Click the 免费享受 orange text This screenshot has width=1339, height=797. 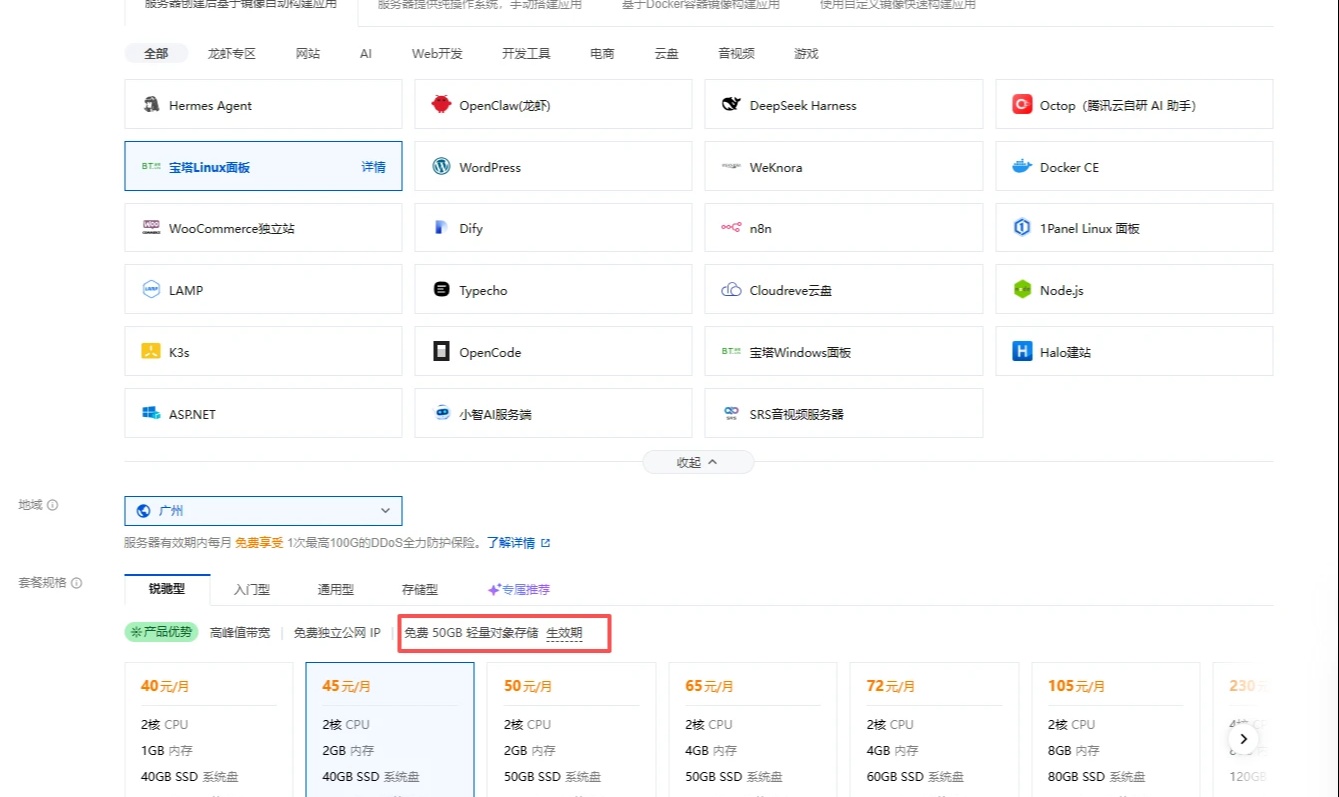point(259,543)
